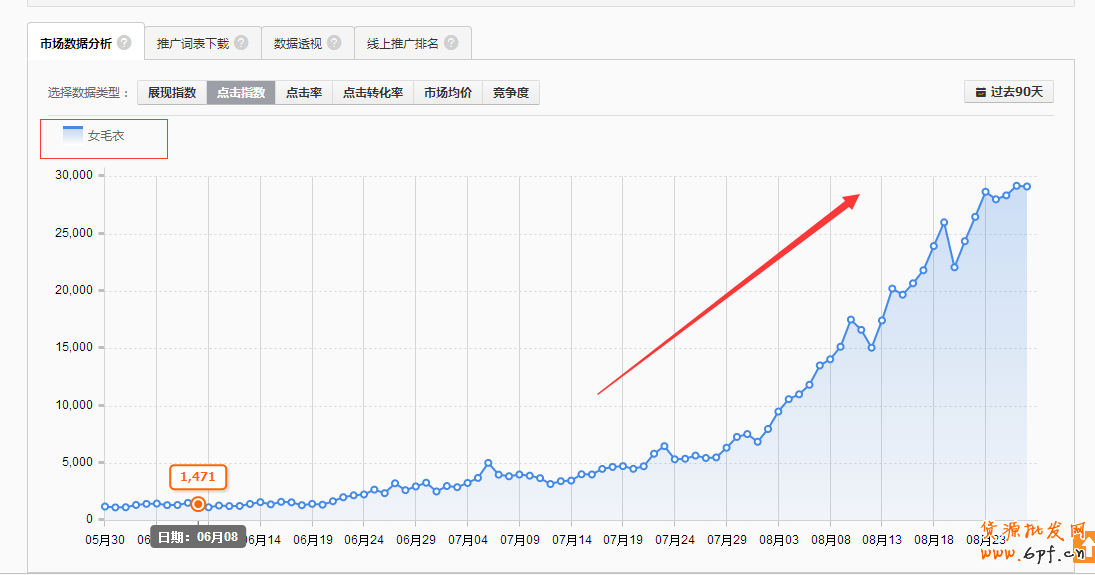Image resolution: width=1095 pixels, height=575 pixels.
Task: Open the 推广词表下载 tab
Action: [193, 43]
